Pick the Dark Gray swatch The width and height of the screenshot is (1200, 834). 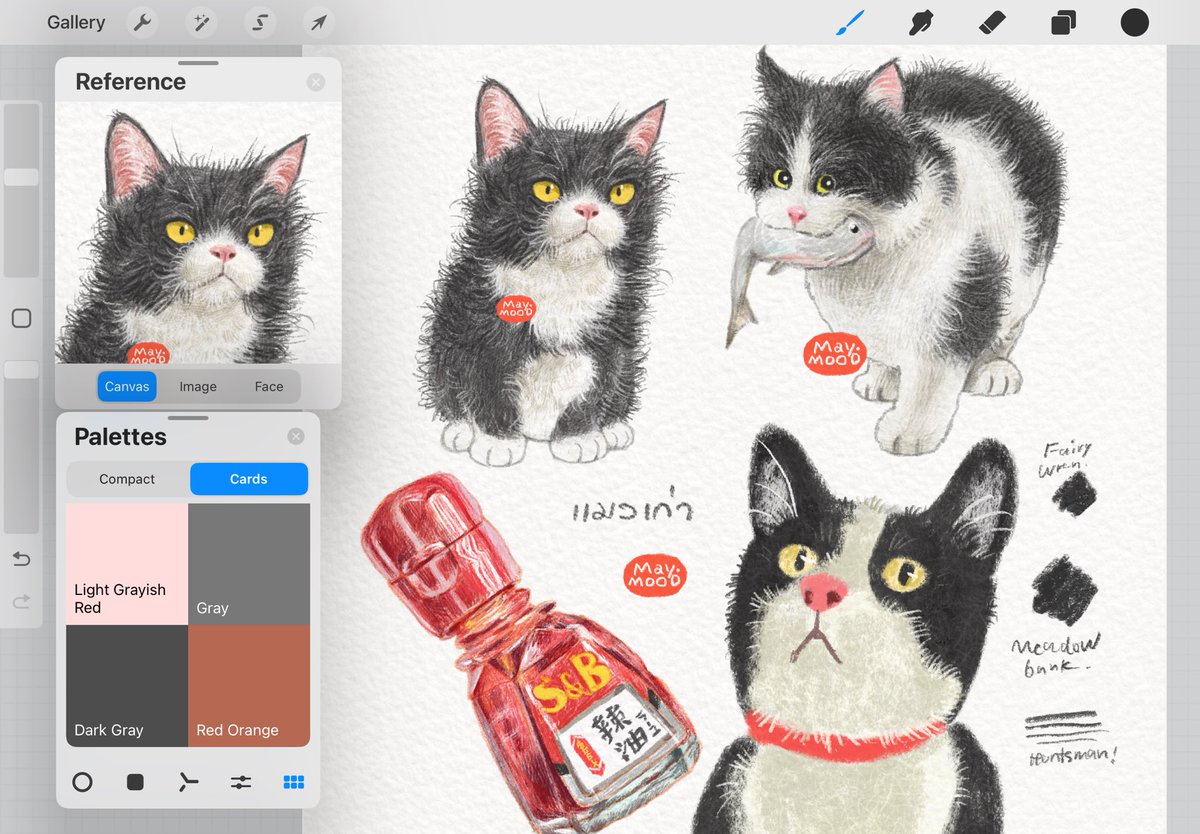click(x=127, y=686)
